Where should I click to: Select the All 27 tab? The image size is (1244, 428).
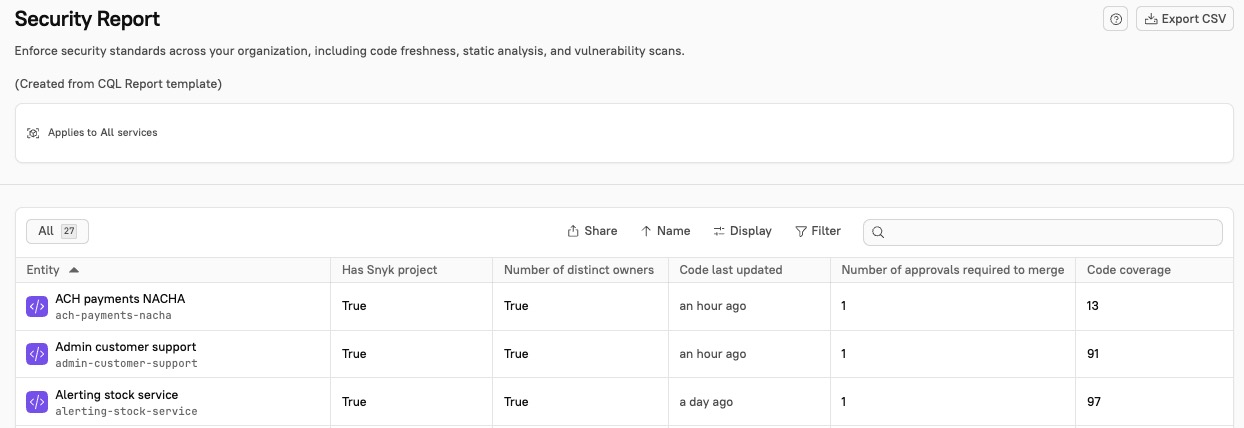(57, 231)
